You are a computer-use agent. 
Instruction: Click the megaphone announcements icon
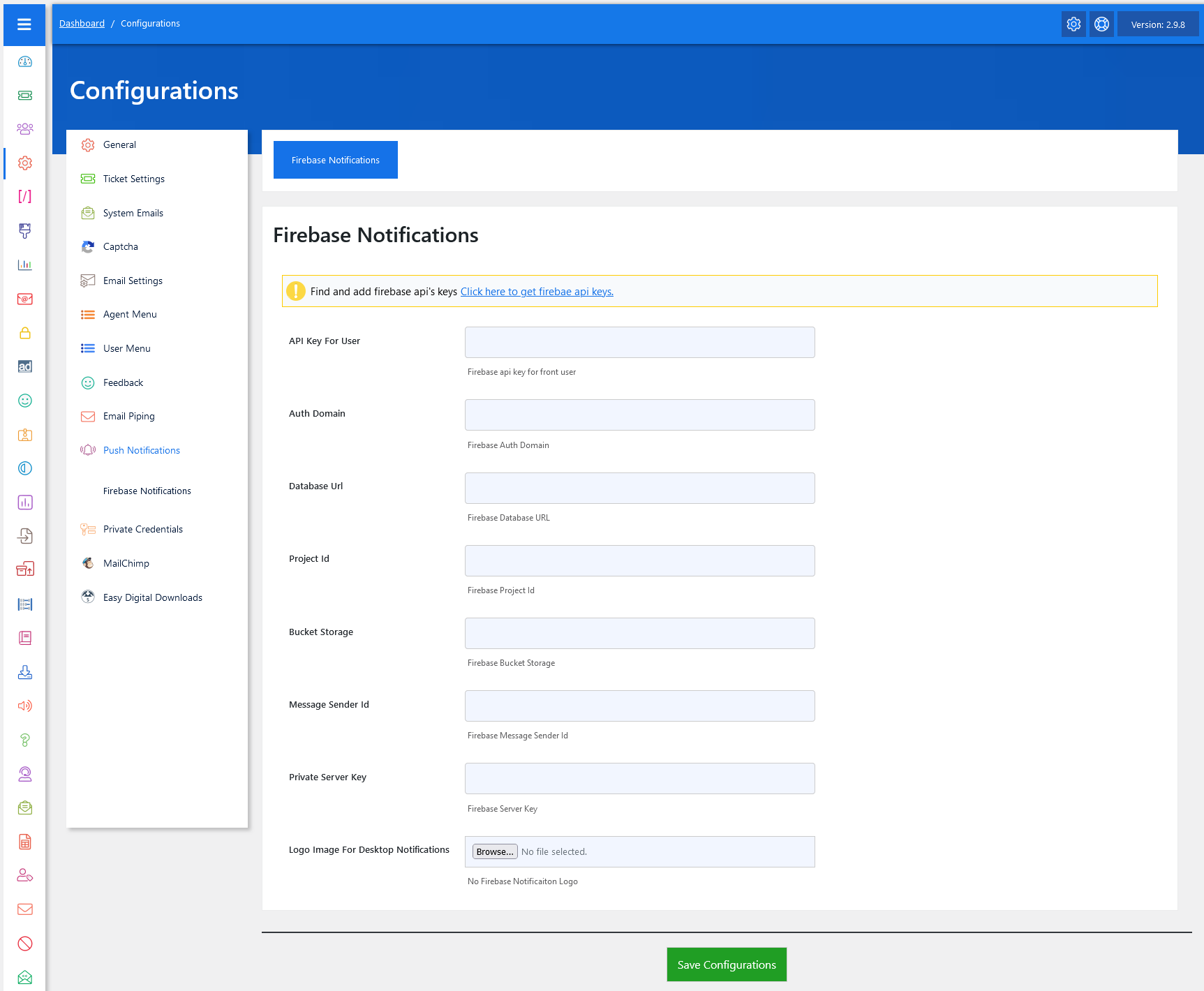coord(25,706)
